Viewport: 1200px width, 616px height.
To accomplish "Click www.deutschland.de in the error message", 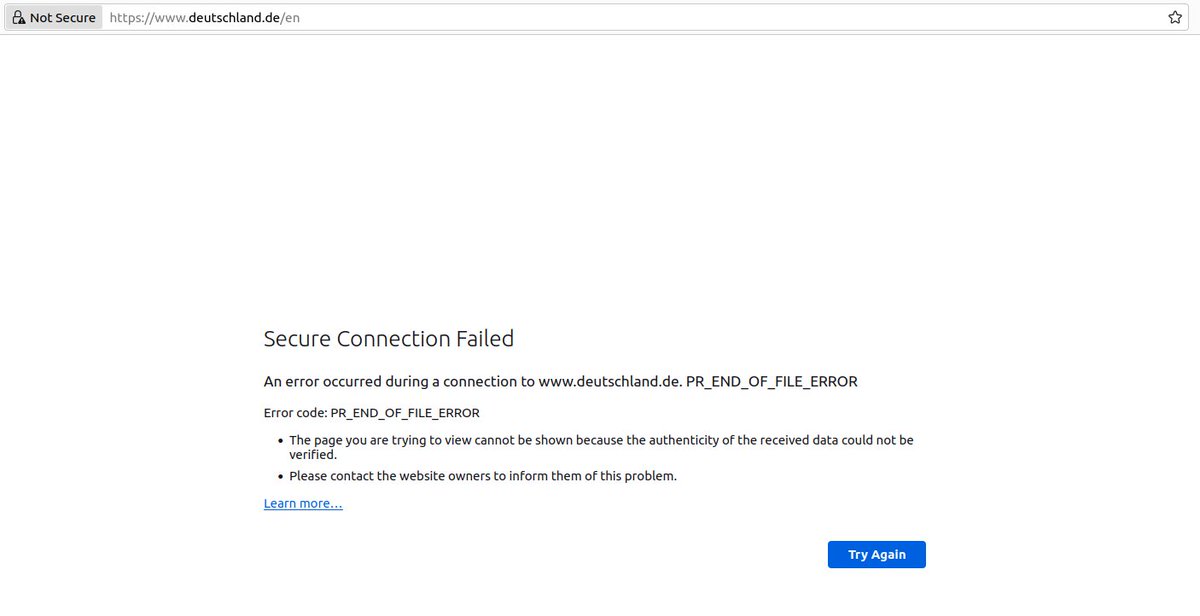I will pyautogui.click(x=610, y=382).
